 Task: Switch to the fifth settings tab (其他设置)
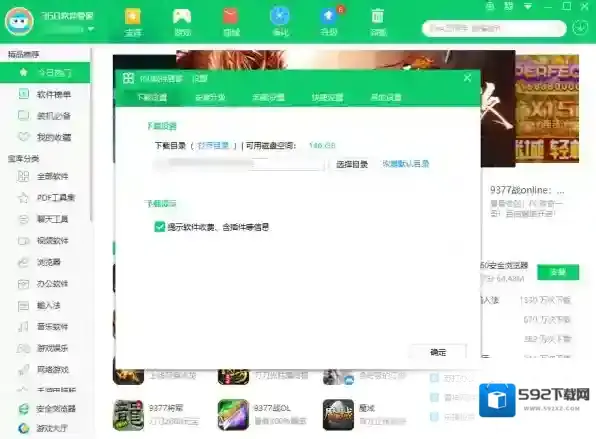click(386, 97)
